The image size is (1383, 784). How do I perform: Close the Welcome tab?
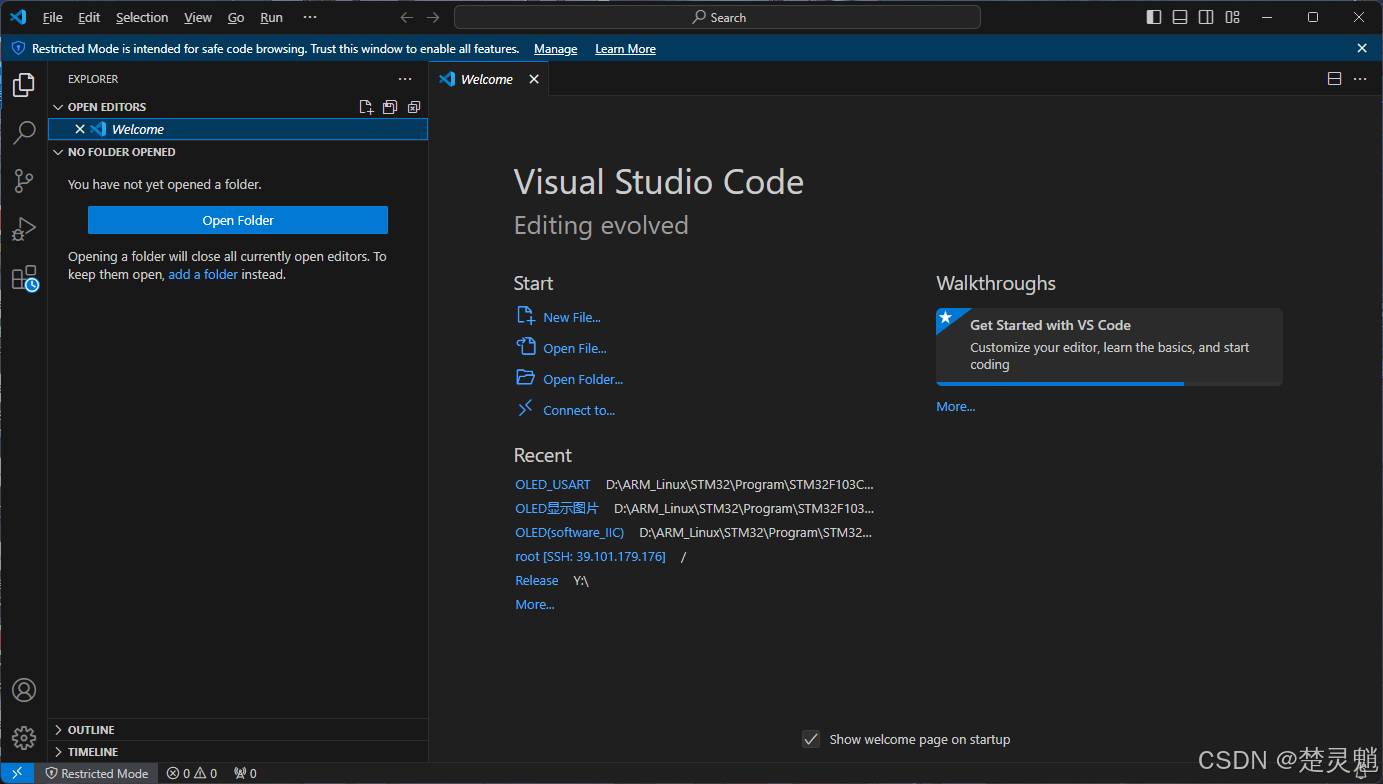(534, 79)
